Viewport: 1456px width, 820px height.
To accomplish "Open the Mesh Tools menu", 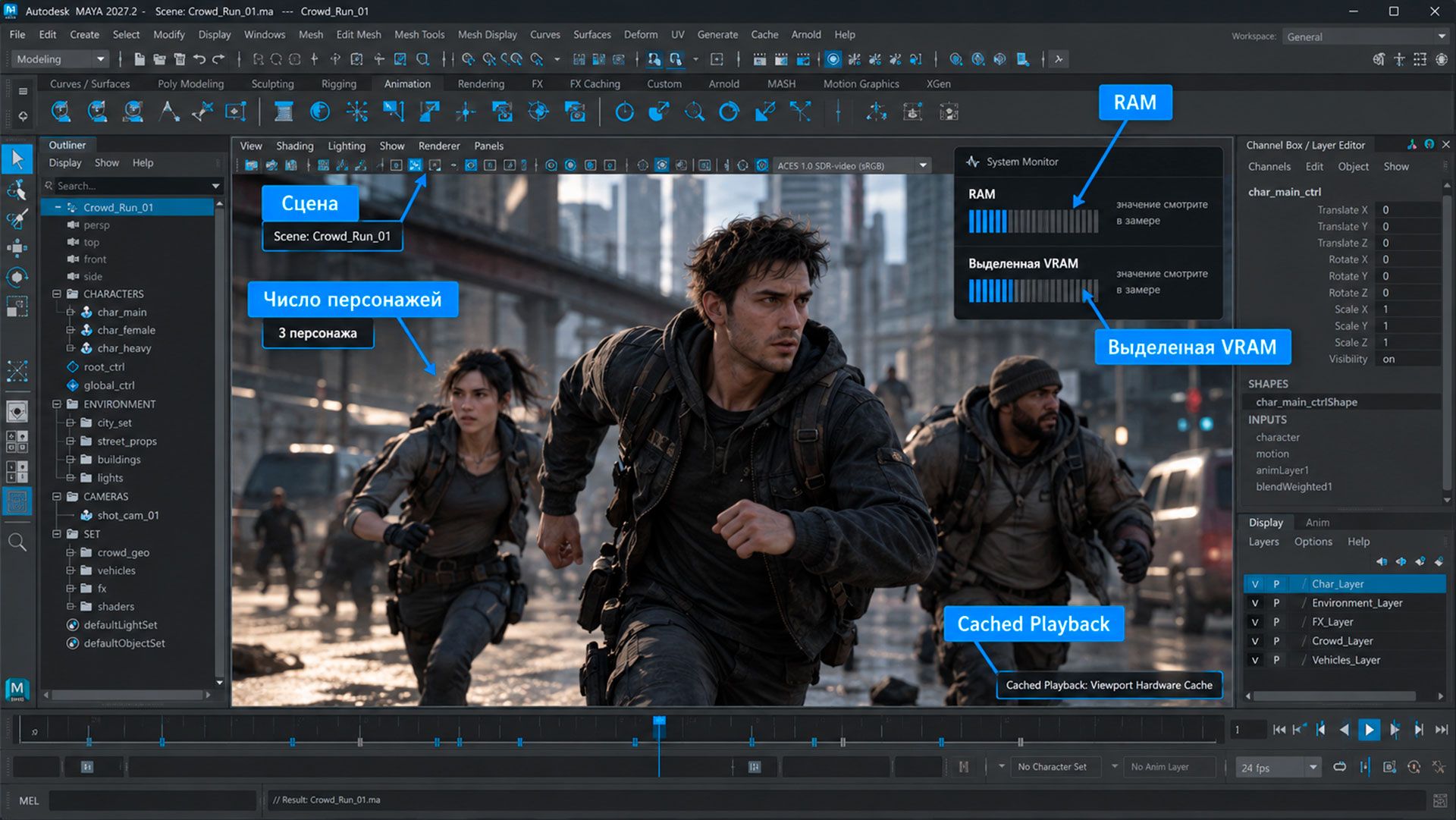I will click(x=419, y=35).
